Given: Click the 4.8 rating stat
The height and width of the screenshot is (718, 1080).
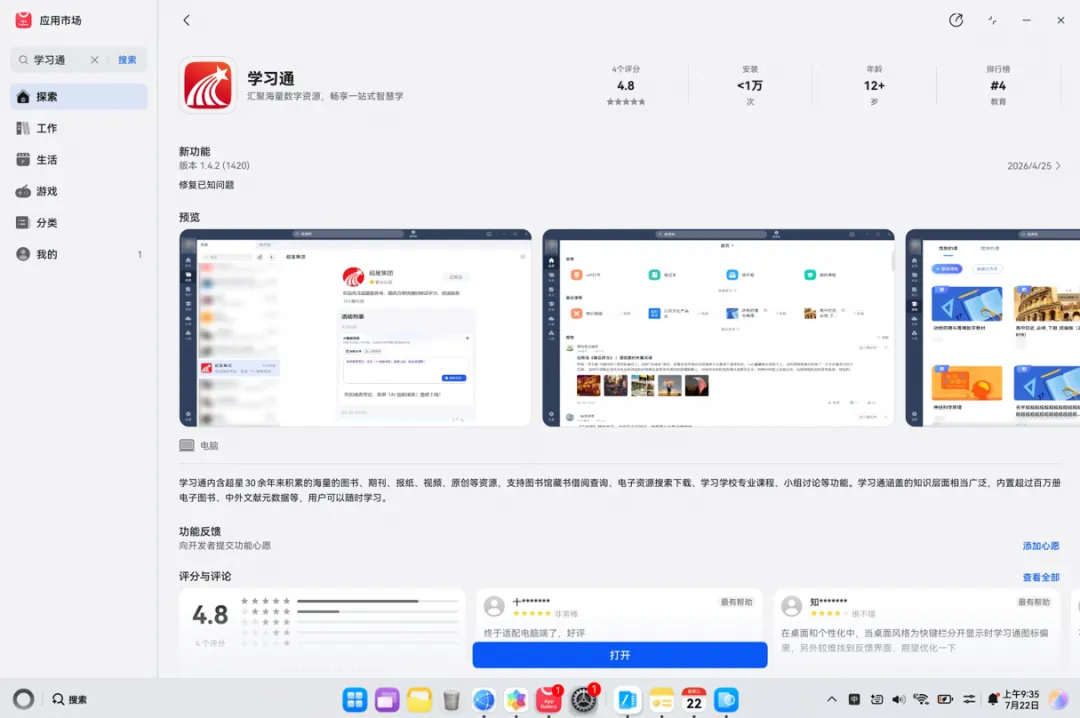Looking at the screenshot, I should coord(625,85).
